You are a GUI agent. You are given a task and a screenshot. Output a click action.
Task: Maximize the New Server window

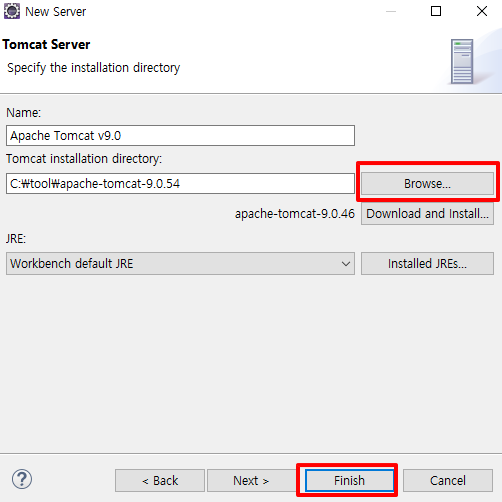tap(436, 11)
